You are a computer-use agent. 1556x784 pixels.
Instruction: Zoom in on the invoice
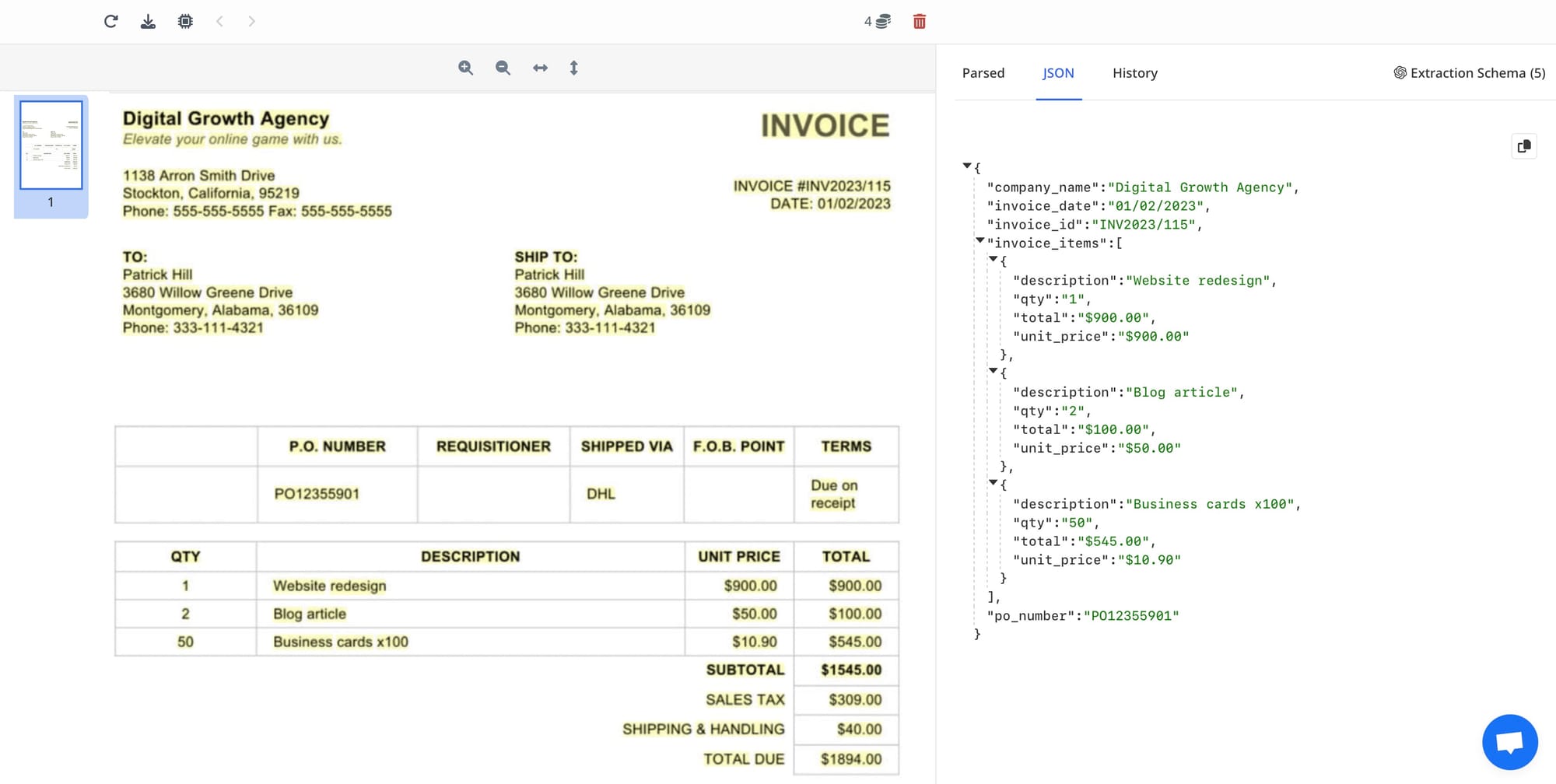(465, 68)
